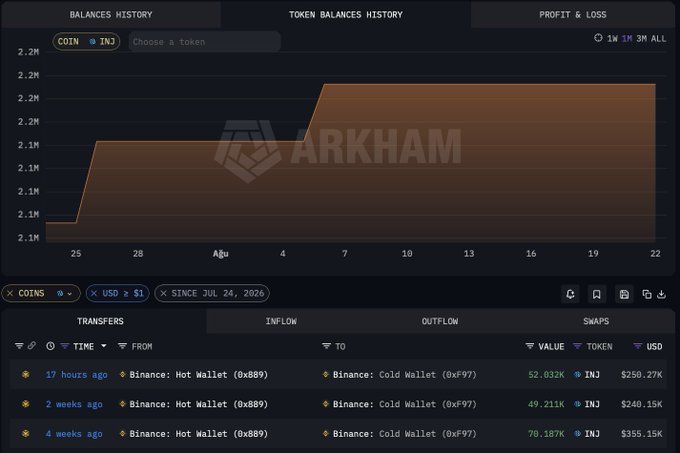Click the $240.15K USD amount
The image size is (680, 453).
coord(641,404)
